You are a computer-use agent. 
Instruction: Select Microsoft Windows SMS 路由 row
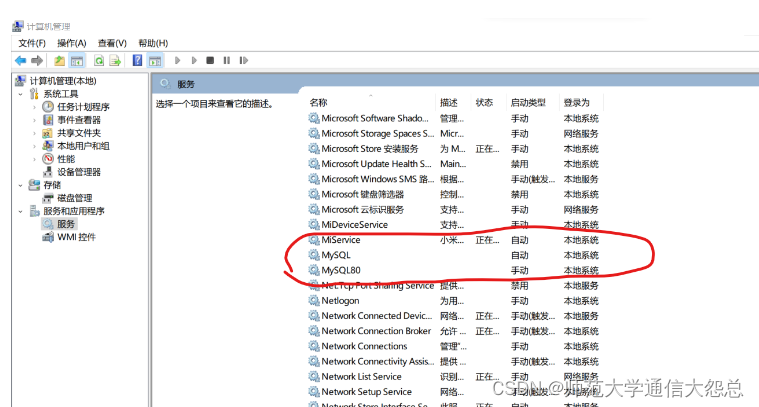point(454,179)
